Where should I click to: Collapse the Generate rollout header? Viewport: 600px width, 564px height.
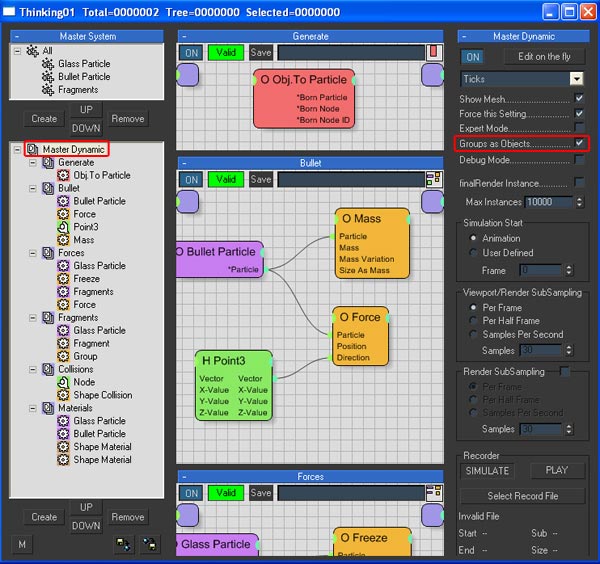pyautogui.click(x=184, y=37)
